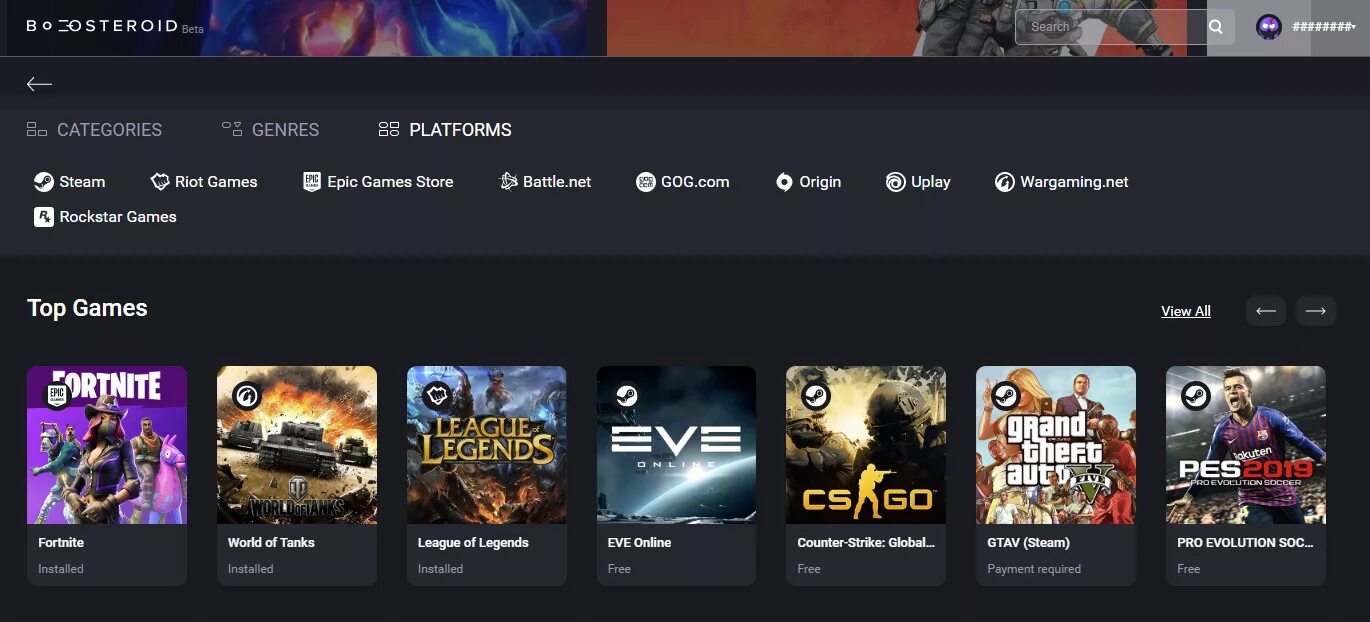The width and height of the screenshot is (1370, 622).
Task: Click Installed status under Fortnite
Action: click(61, 569)
